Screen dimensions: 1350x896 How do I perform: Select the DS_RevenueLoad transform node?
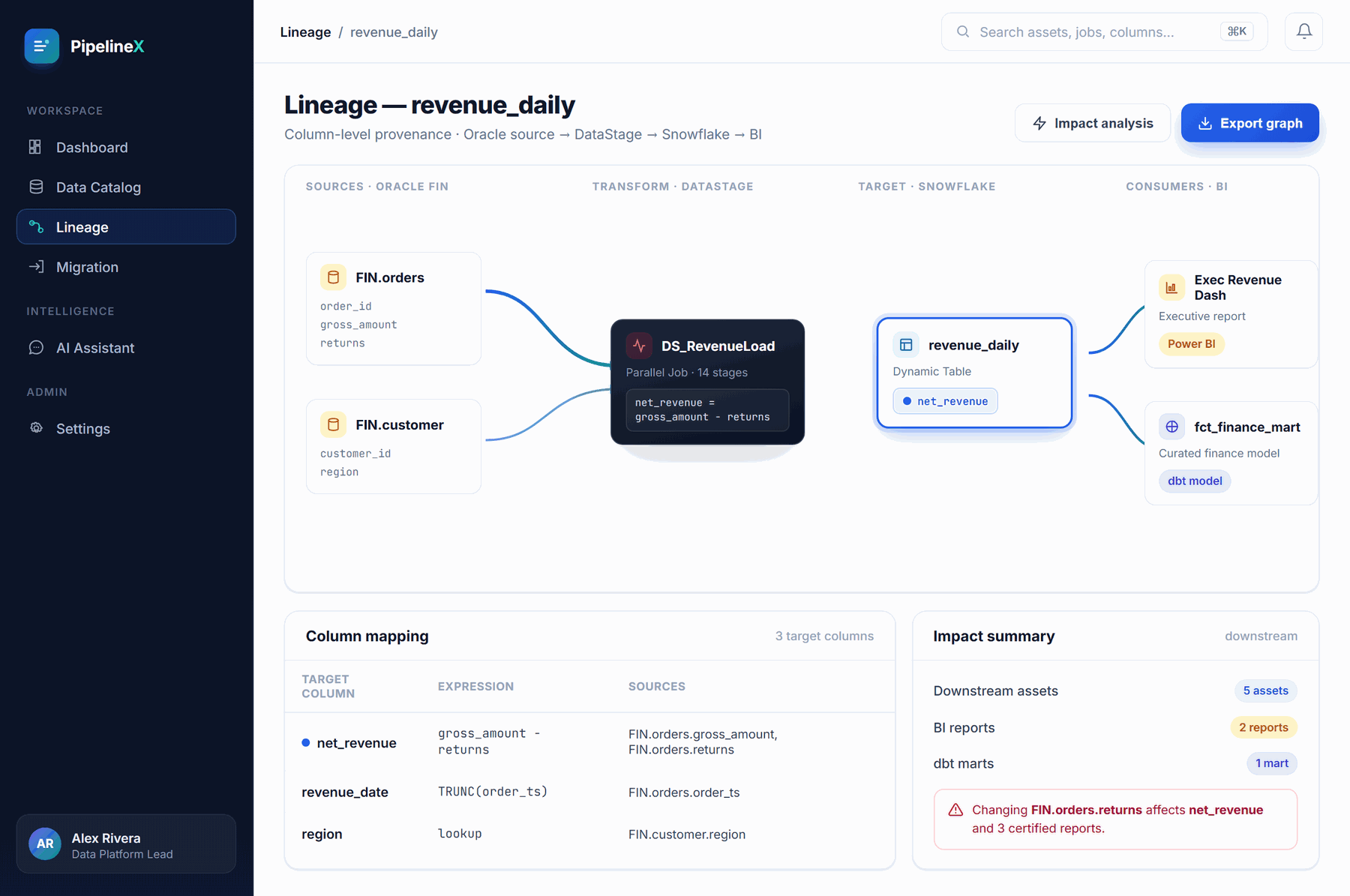pos(707,382)
